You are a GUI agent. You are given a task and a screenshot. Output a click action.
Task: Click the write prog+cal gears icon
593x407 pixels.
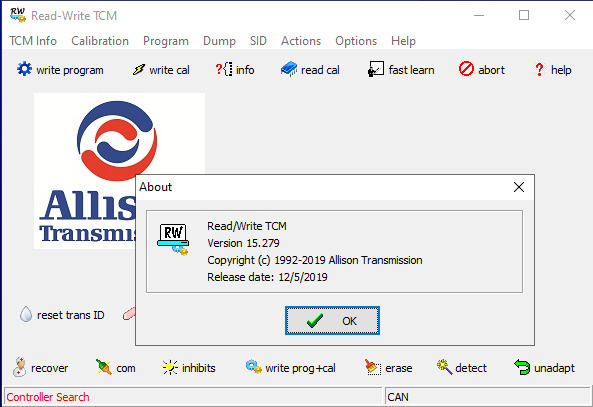click(253, 367)
